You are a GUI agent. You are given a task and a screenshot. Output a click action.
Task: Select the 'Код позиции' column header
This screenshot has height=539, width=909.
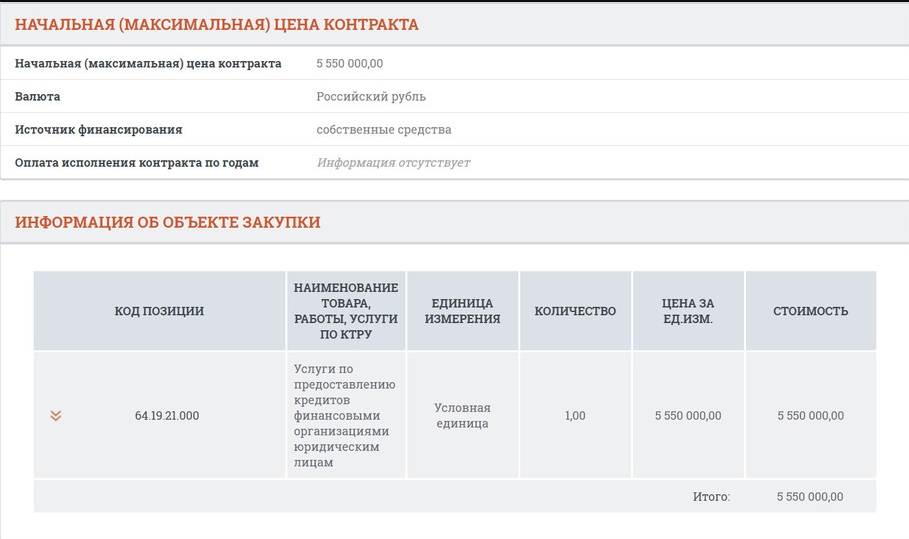(159, 311)
